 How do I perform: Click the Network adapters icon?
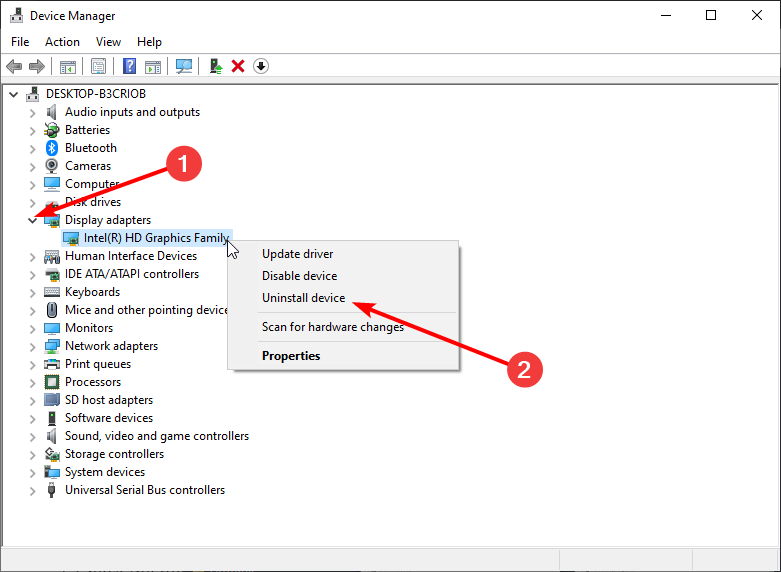pos(52,346)
